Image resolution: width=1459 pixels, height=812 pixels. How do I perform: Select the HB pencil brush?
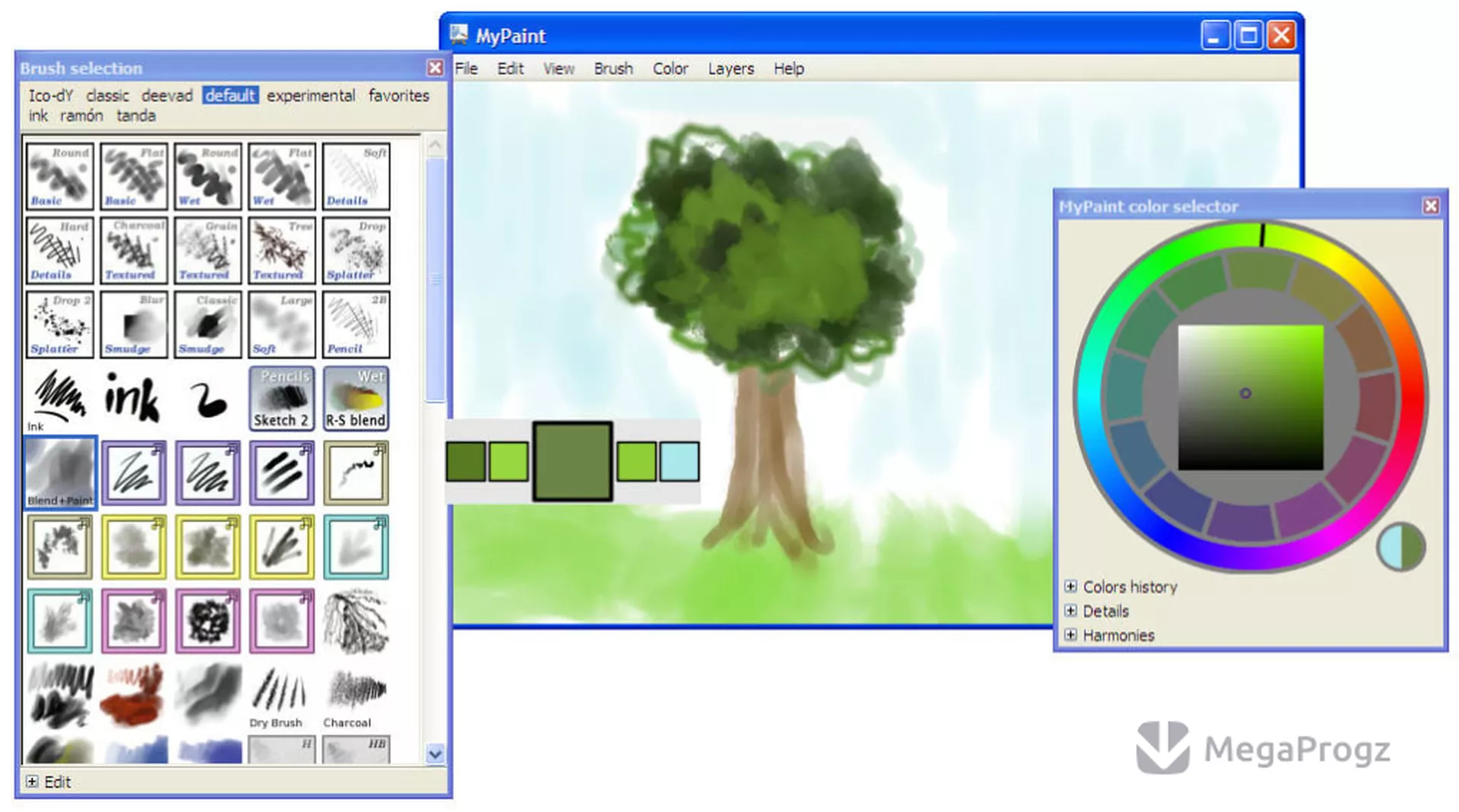coord(356,750)
